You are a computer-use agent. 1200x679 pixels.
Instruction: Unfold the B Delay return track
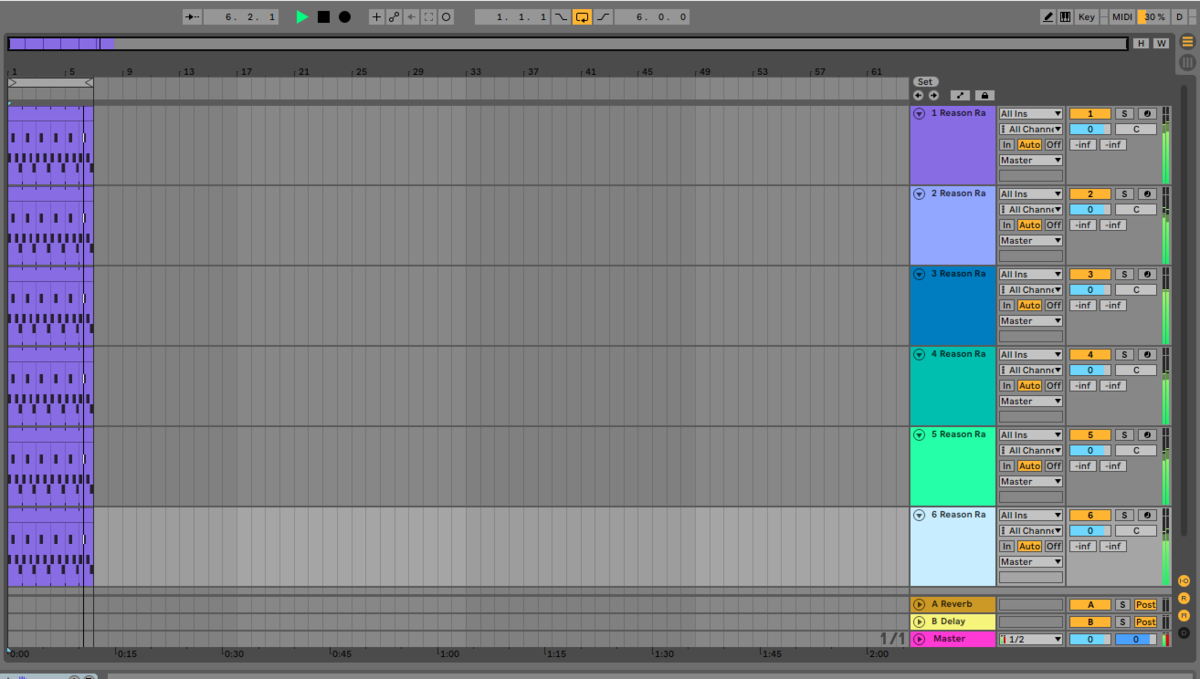point(919,621)
